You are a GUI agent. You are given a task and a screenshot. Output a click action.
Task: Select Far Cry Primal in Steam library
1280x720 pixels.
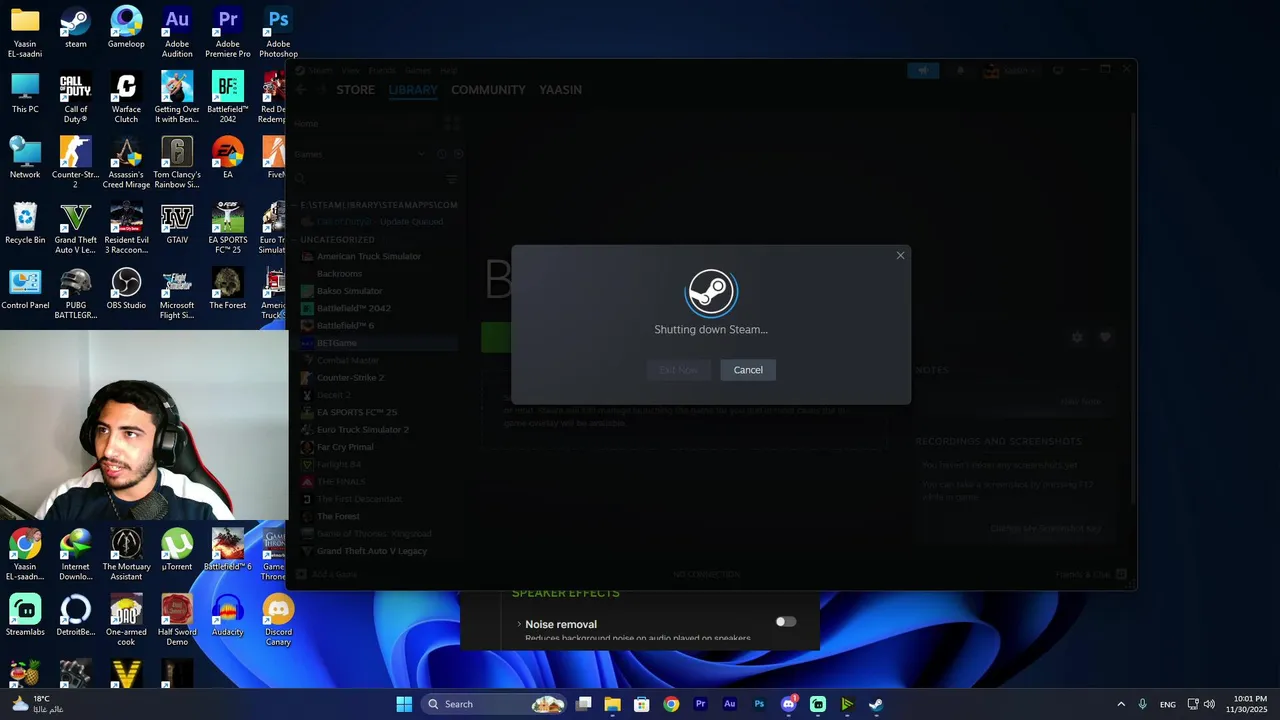tap(345, 447)
